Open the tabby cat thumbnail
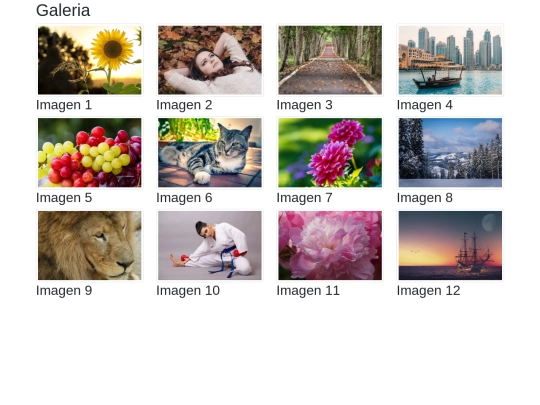 pos(210,153)
